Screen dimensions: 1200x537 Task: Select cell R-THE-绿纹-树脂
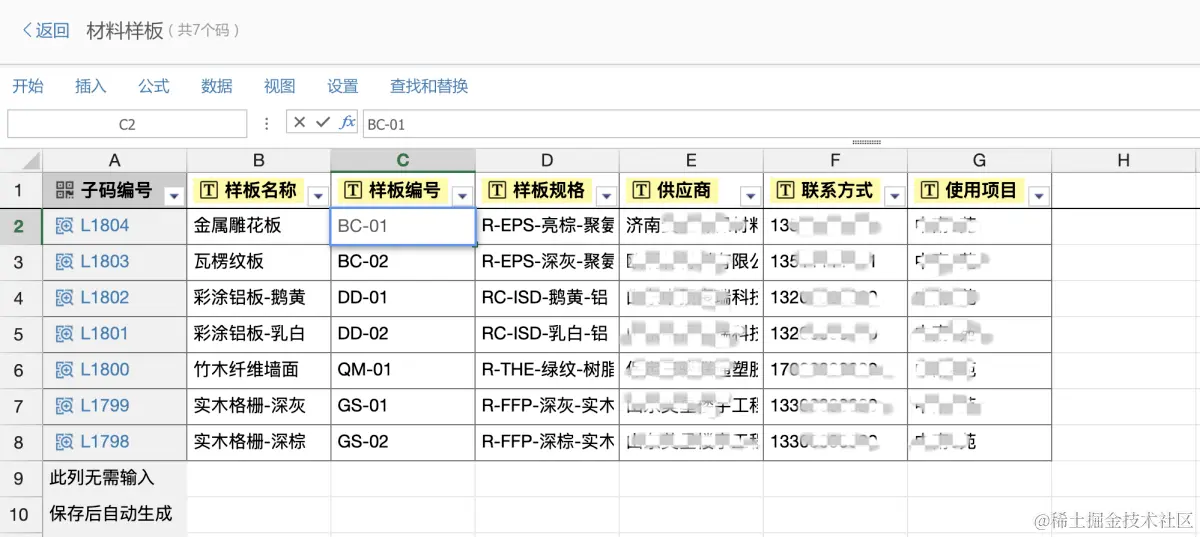(547, 370)
